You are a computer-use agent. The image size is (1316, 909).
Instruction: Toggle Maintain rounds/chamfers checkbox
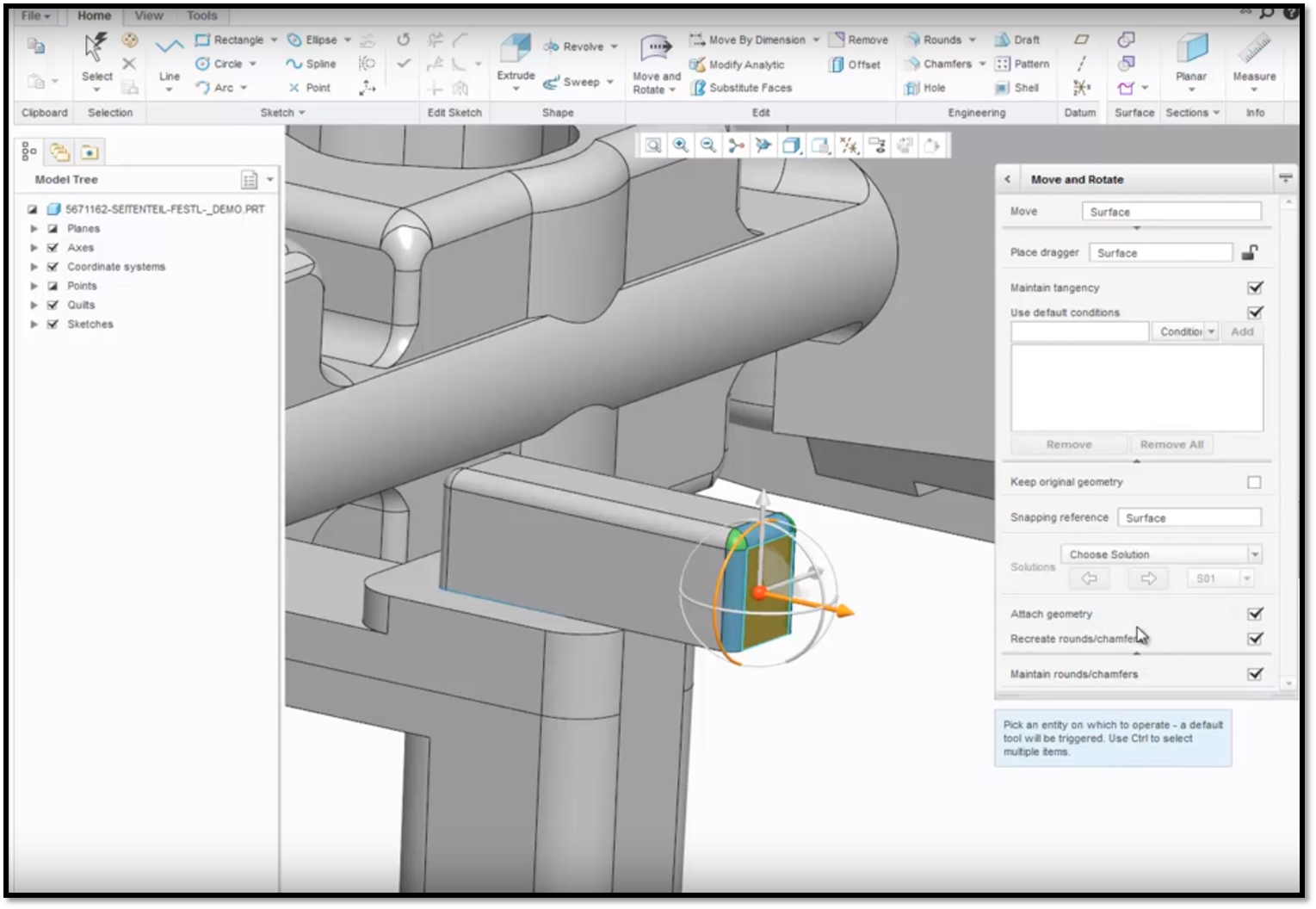pyautogui.click(x=1255, y=674)
